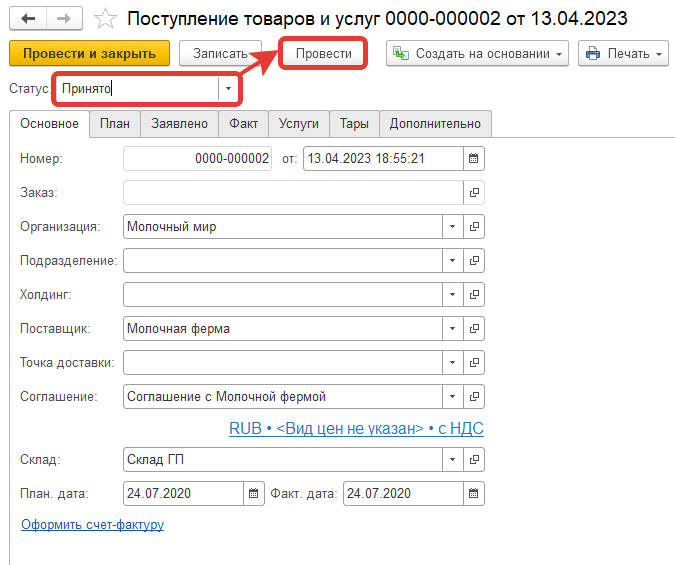
Task: Open the Склад record via open icon
Action: 475,460
